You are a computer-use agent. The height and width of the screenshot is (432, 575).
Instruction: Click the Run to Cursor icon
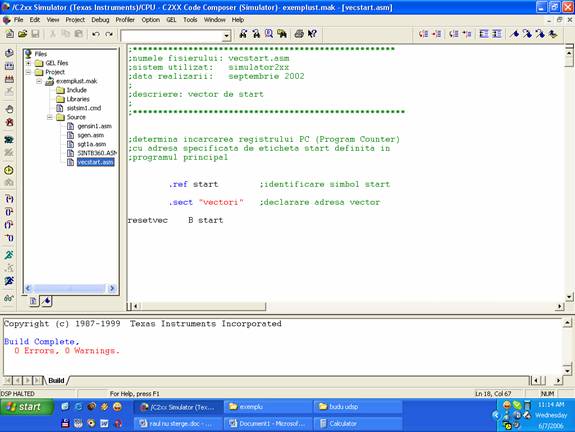tap(9, 238)
